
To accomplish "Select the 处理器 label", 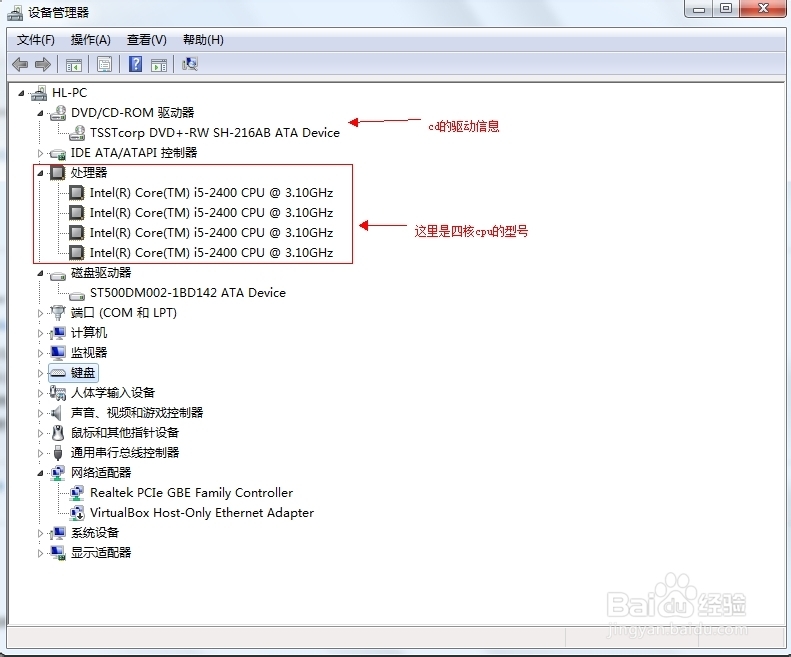I will pos(89,173).
